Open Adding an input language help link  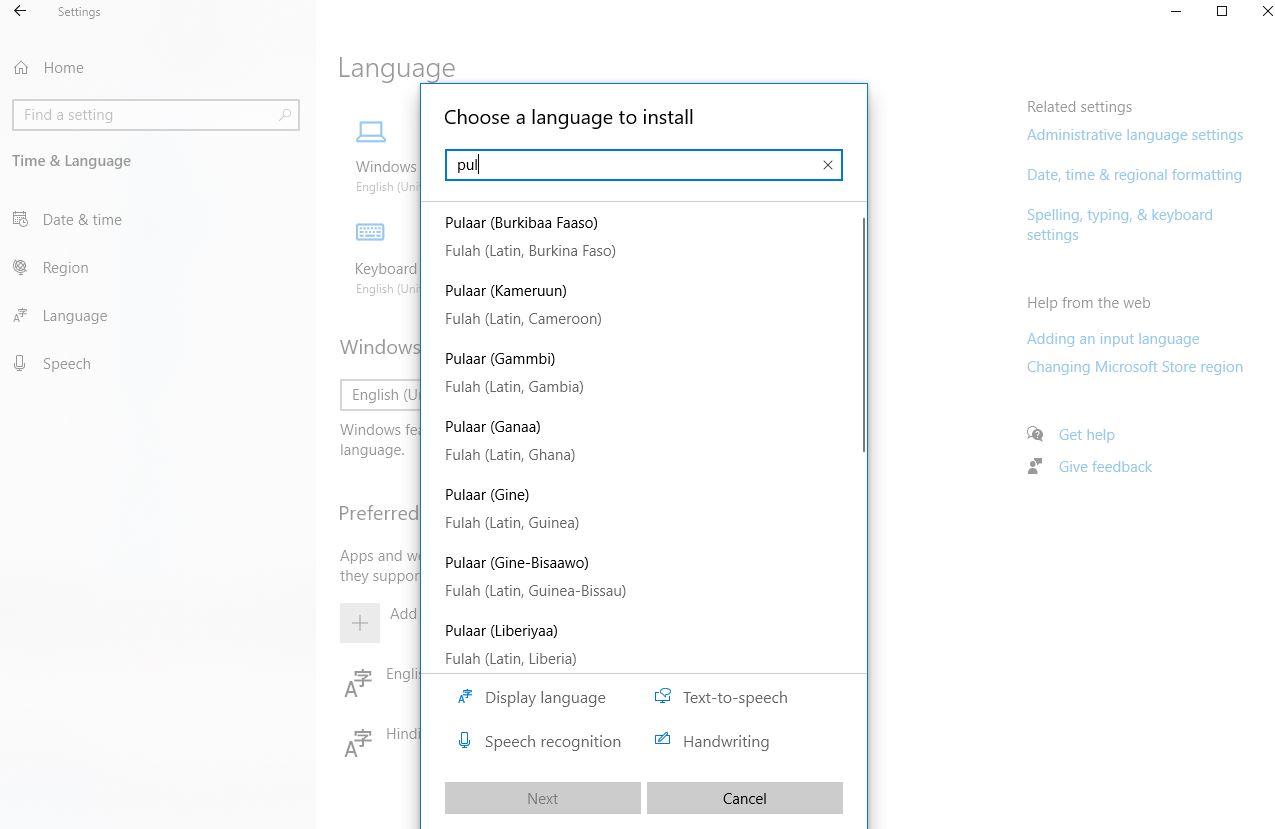1112,339
